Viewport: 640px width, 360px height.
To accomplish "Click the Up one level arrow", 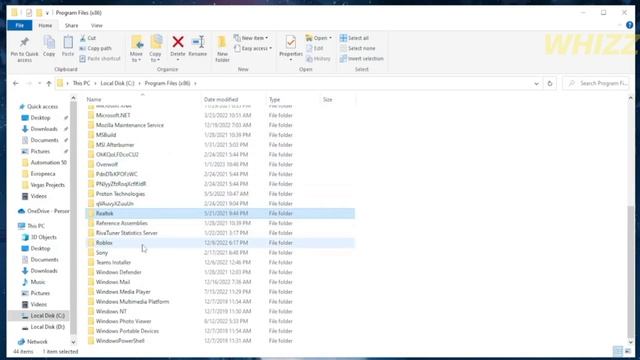I will pyautogui.click(x=49, y=83).
